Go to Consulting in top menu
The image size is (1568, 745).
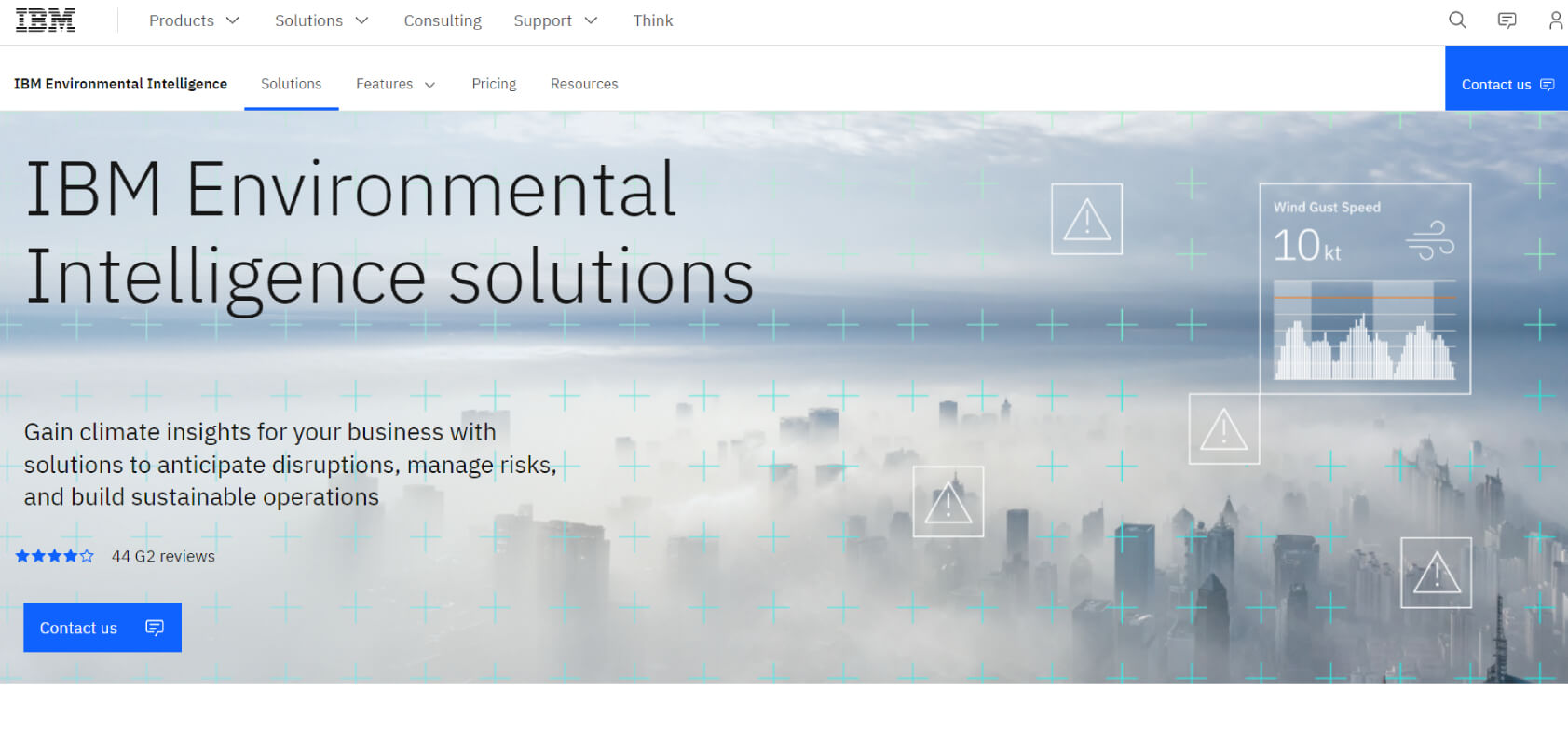443,20
